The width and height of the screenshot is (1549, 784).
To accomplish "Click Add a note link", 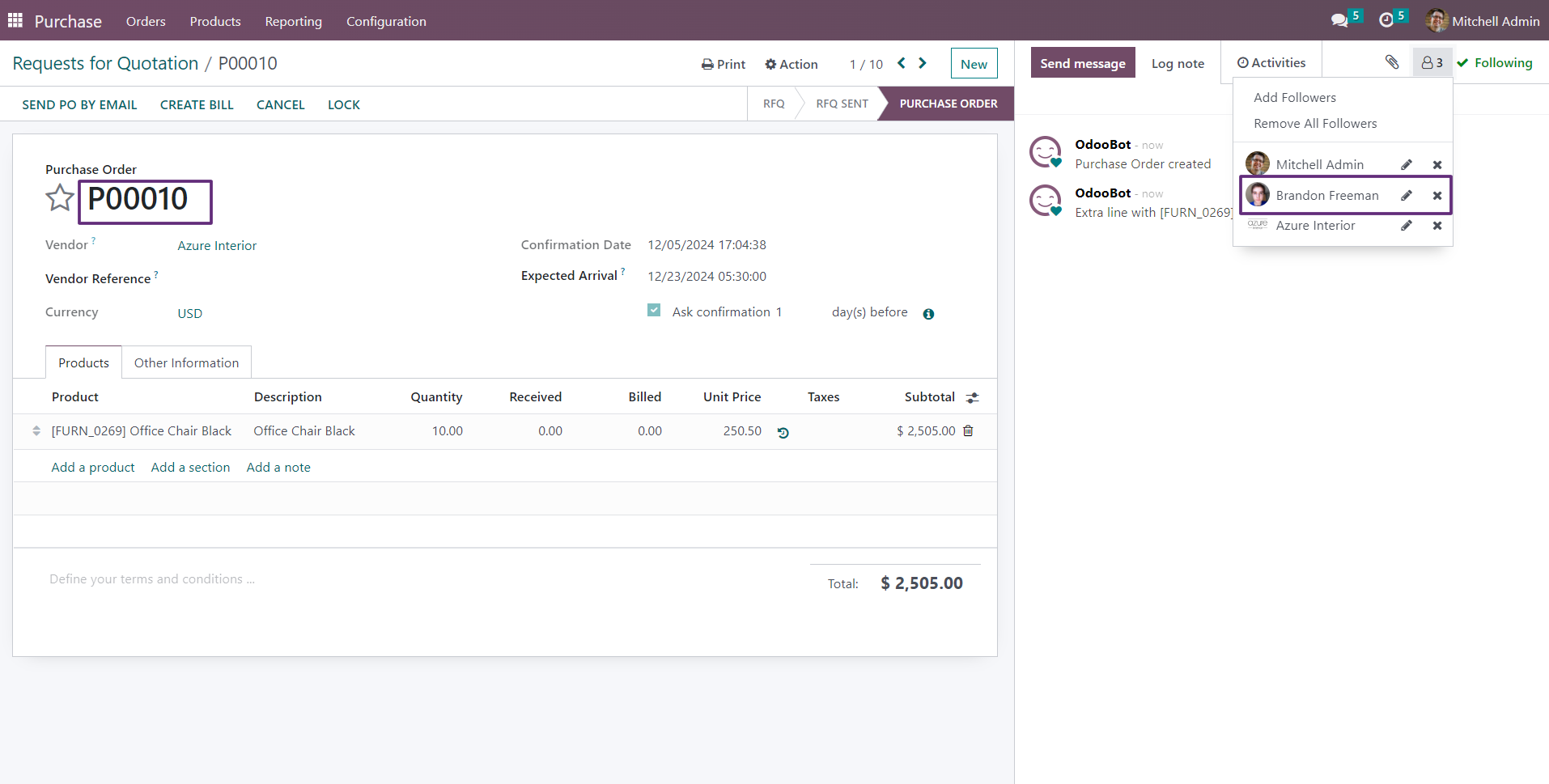I will pos(278,468).
